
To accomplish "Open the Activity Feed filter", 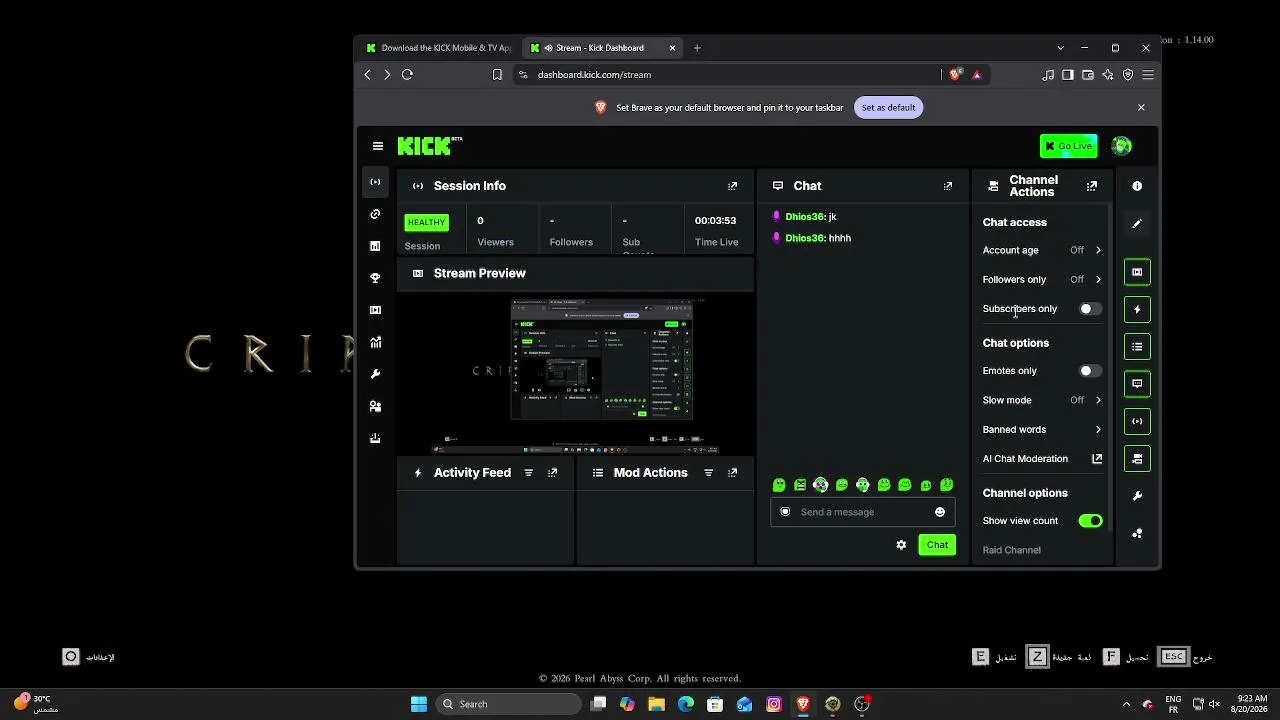I will point(529,473).
